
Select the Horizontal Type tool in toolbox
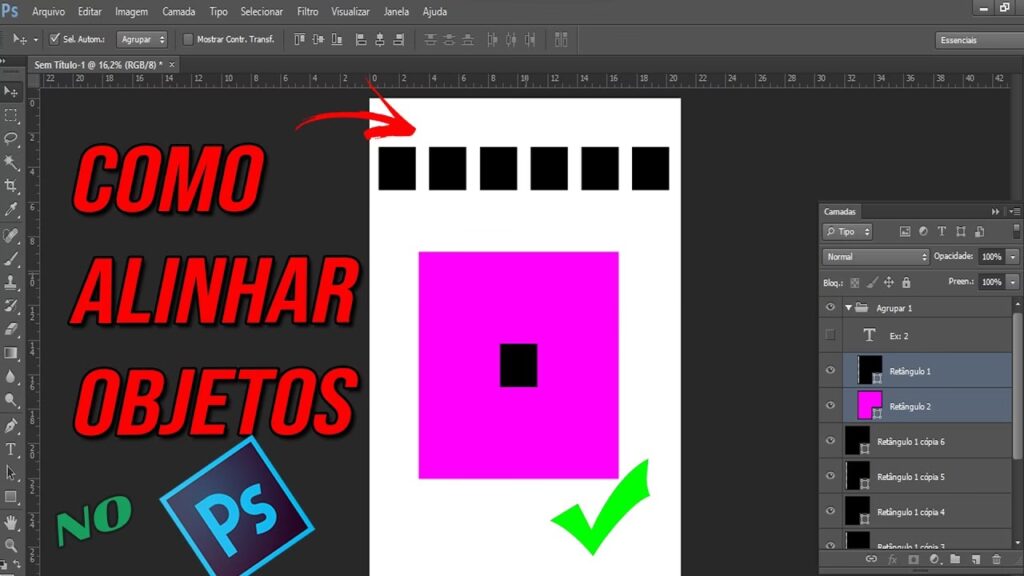pos(11,449)
